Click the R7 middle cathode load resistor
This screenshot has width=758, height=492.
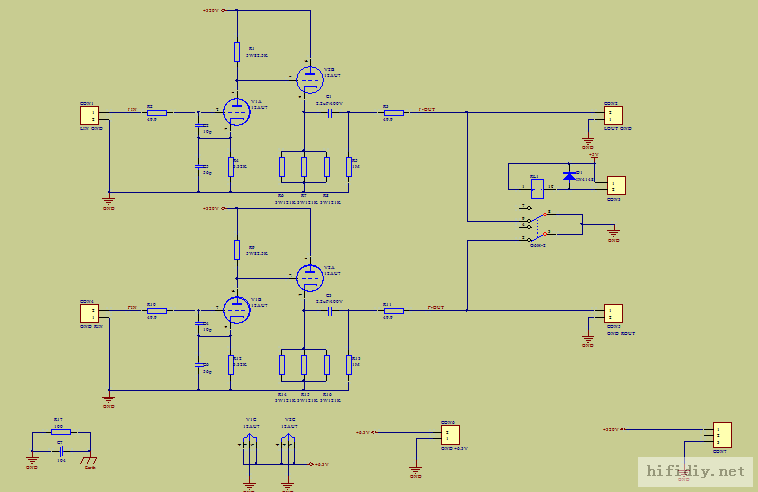(x=304, y=167)
